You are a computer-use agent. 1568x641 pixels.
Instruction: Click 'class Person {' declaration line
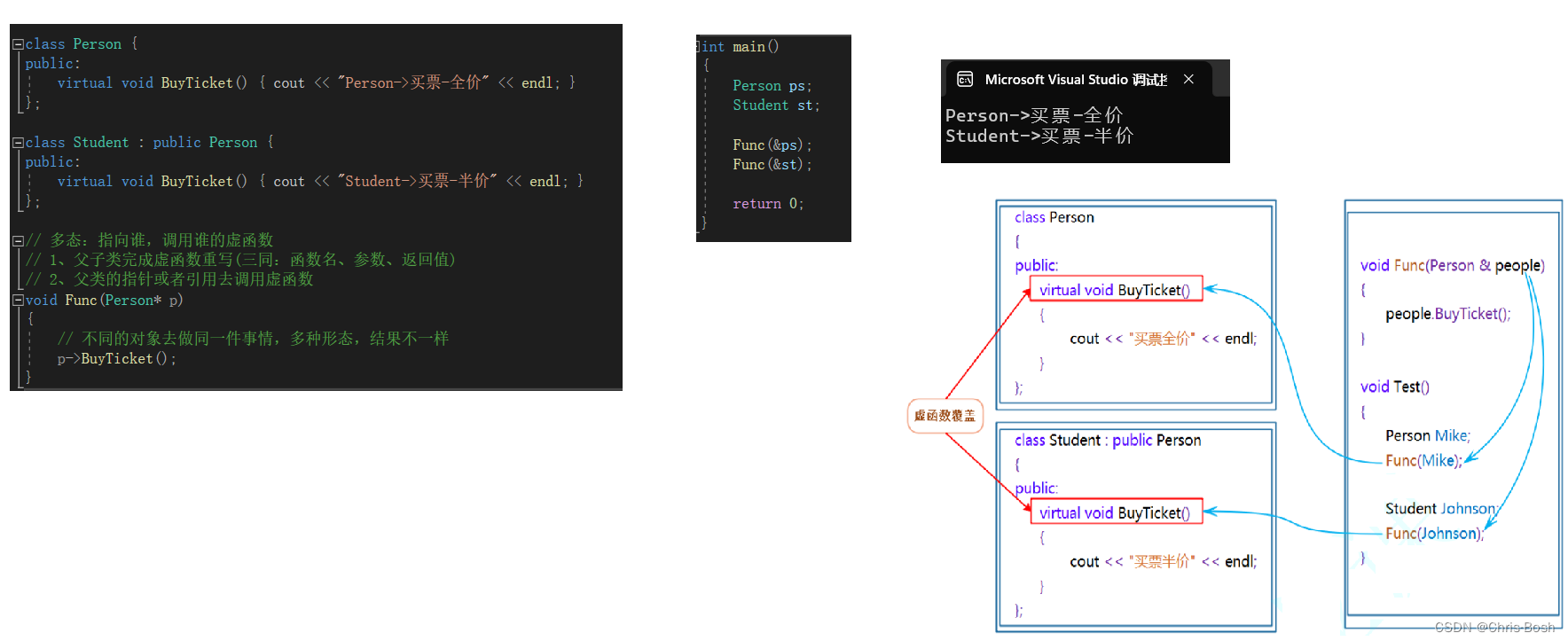(x=82, y=44)
